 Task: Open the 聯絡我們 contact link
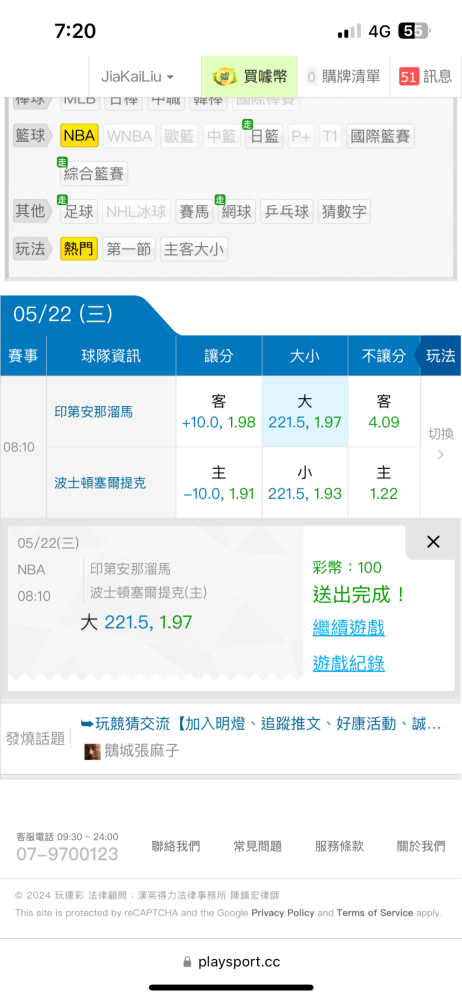click(175, 846)
